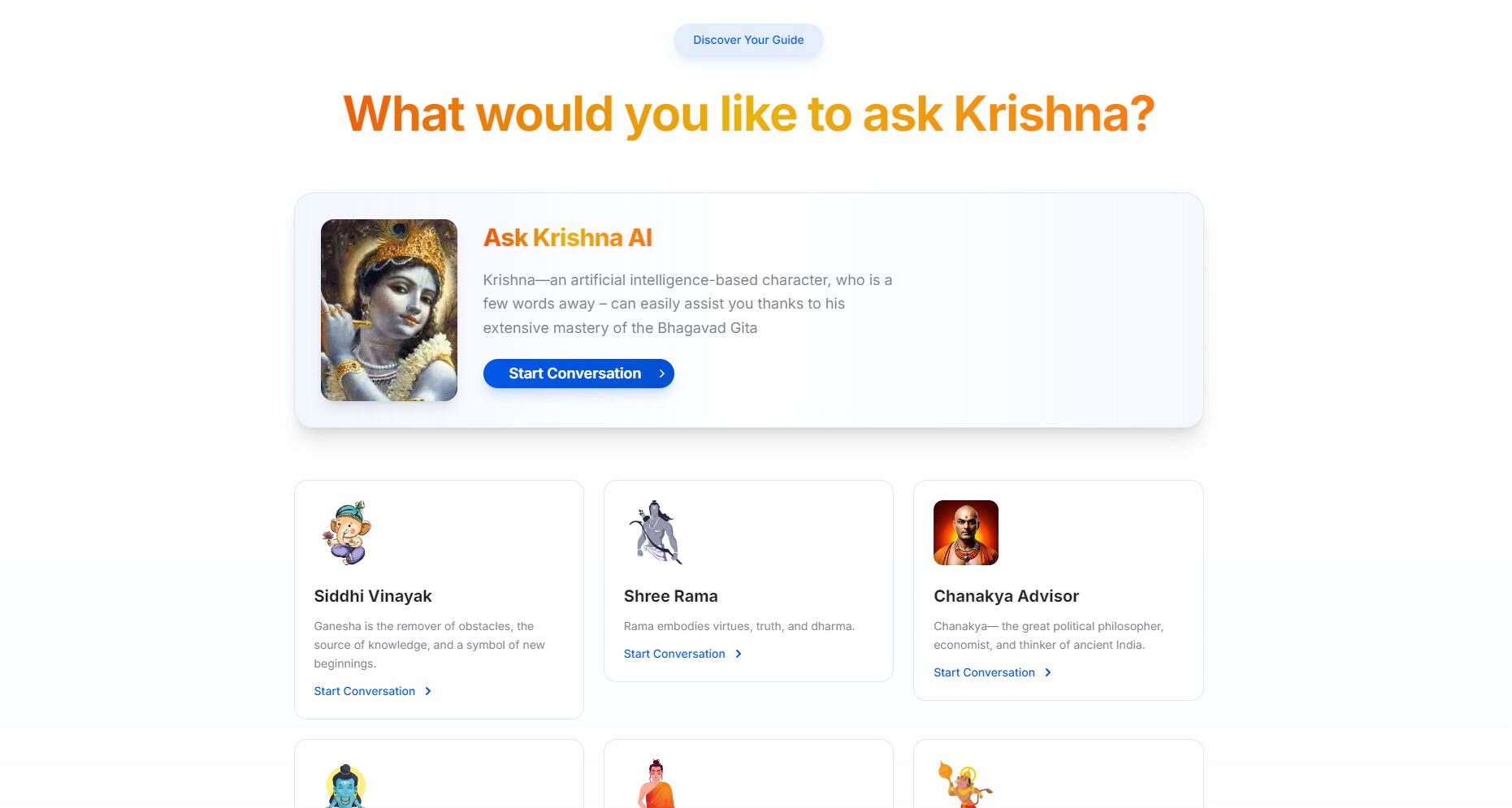Click the arrow inside the blue Start Conversation button

(x=661, y=374)
